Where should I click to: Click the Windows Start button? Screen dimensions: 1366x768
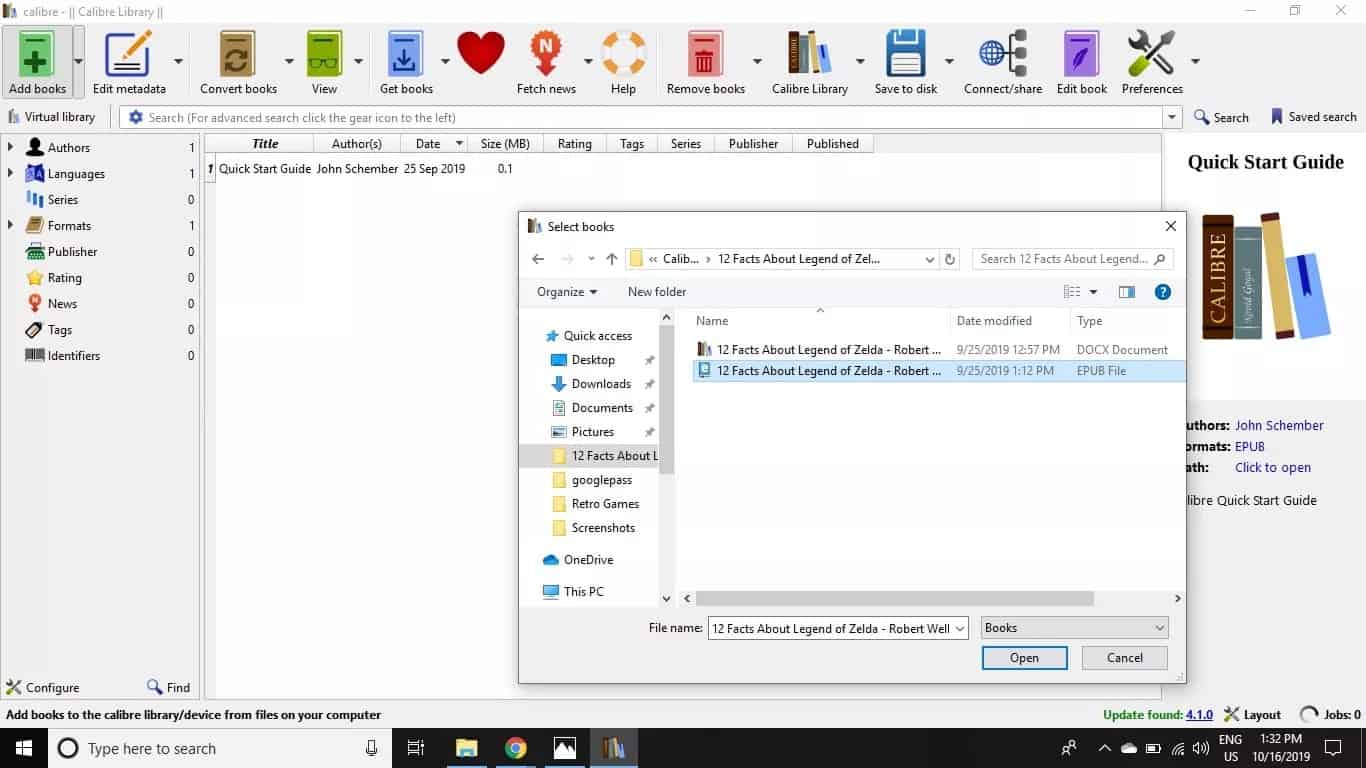[24, 748]
